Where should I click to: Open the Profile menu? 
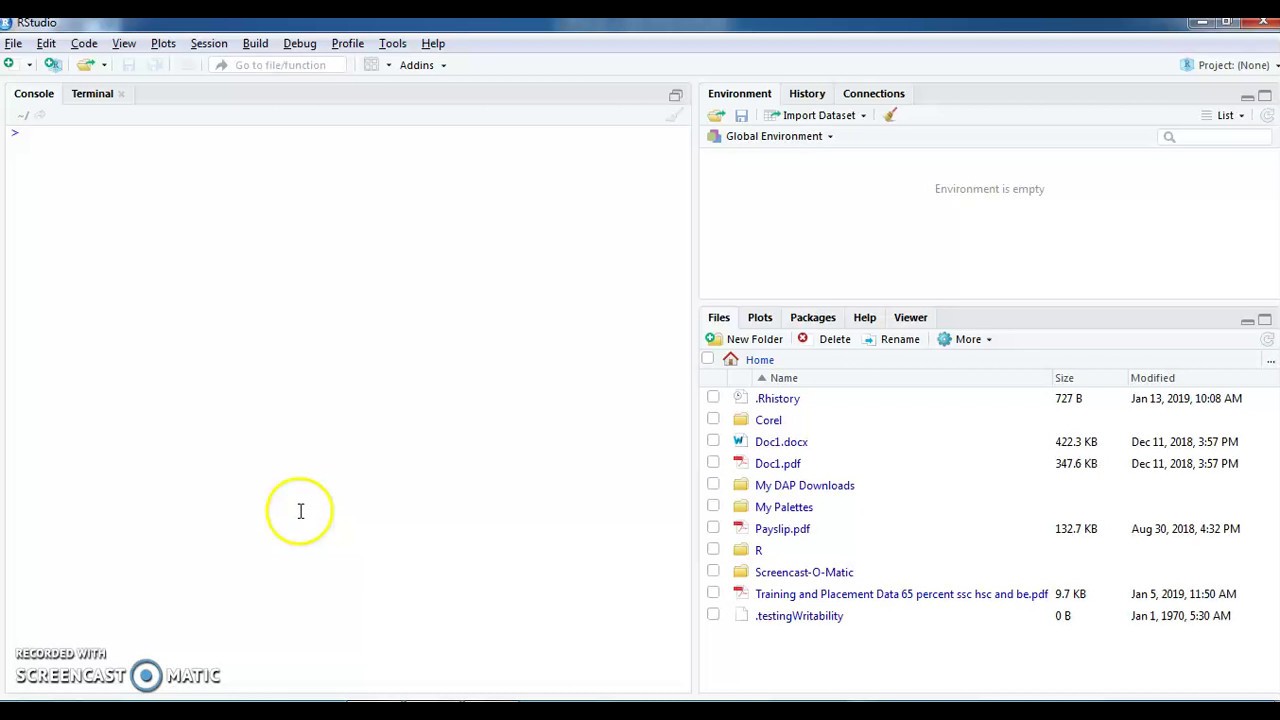click(x=348, y=43)
